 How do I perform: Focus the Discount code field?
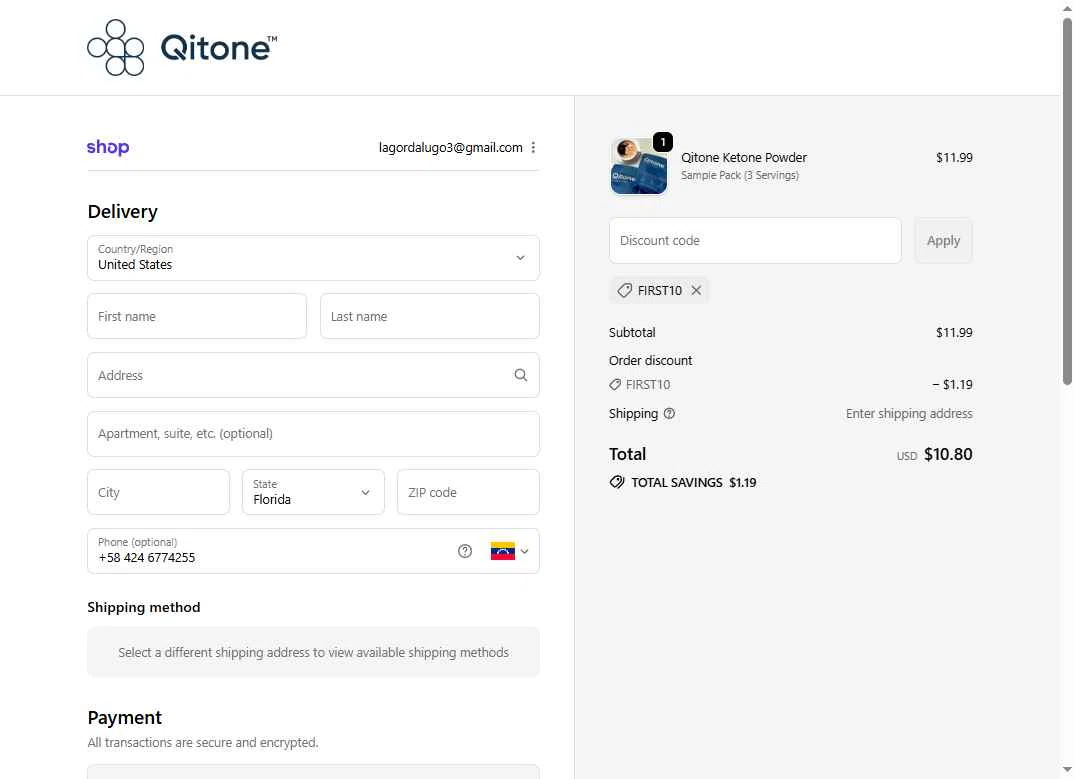click(x=756, y=241)
